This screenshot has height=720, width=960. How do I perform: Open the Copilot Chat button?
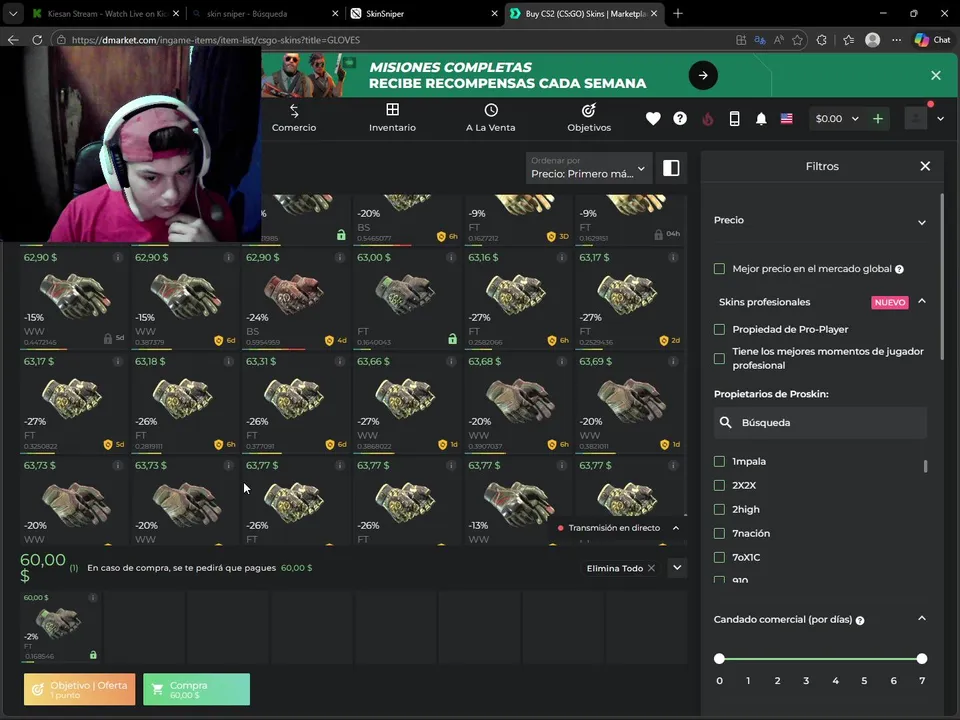[933, 40]
